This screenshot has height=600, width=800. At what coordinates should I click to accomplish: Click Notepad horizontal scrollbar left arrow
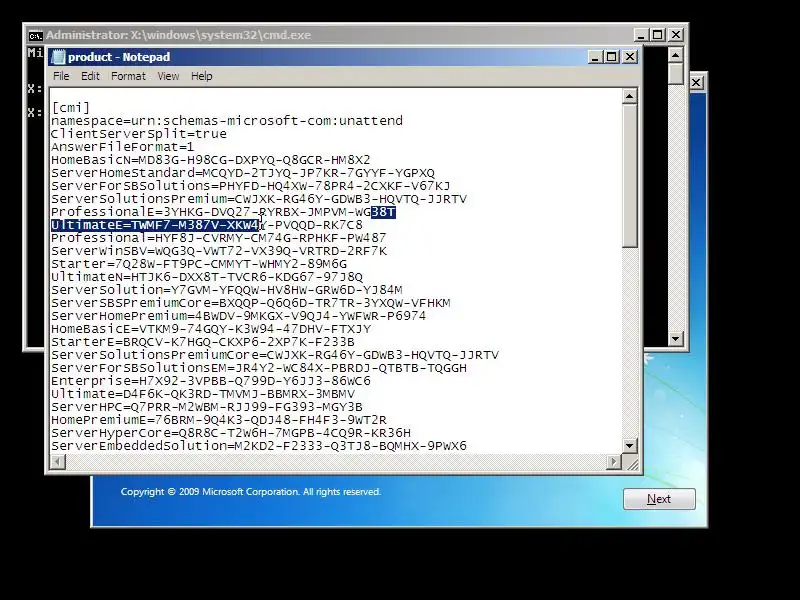click(x=58, y=462)
